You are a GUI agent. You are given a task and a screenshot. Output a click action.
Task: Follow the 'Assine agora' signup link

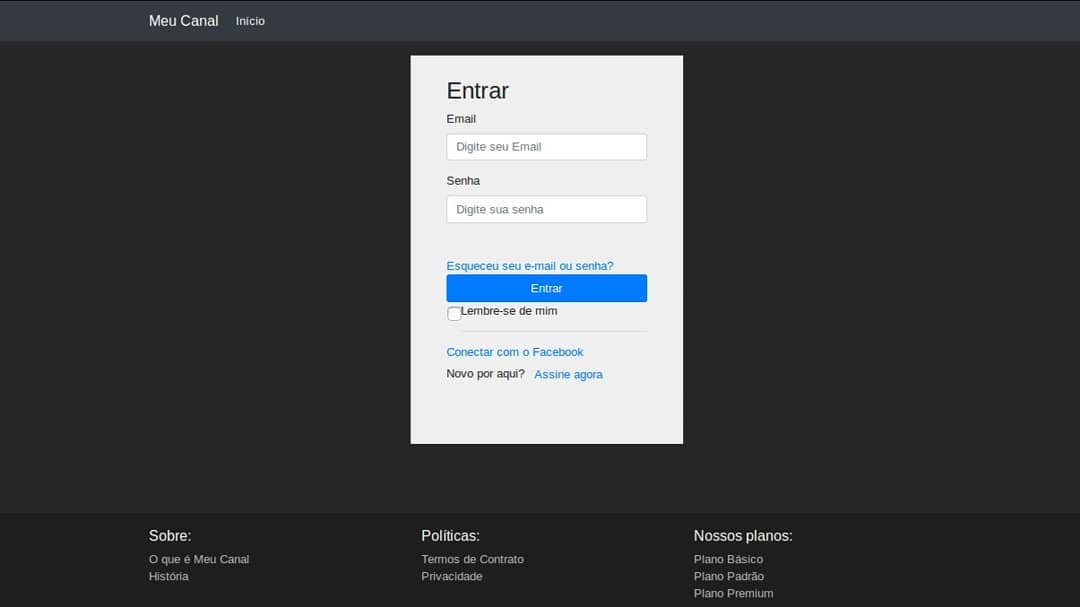[x=568, y=374]
